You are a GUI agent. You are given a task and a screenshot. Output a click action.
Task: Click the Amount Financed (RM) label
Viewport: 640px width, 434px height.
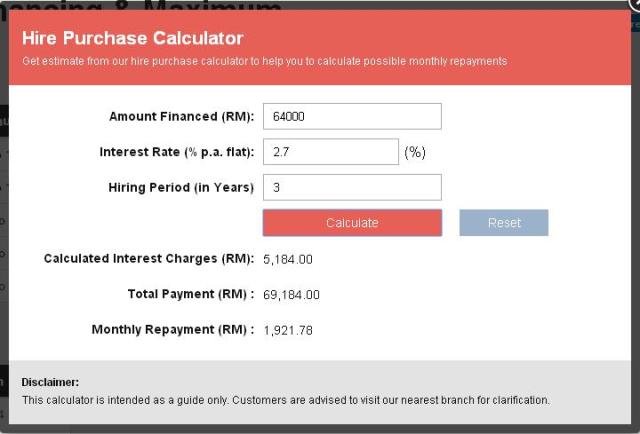pos(181,117)
